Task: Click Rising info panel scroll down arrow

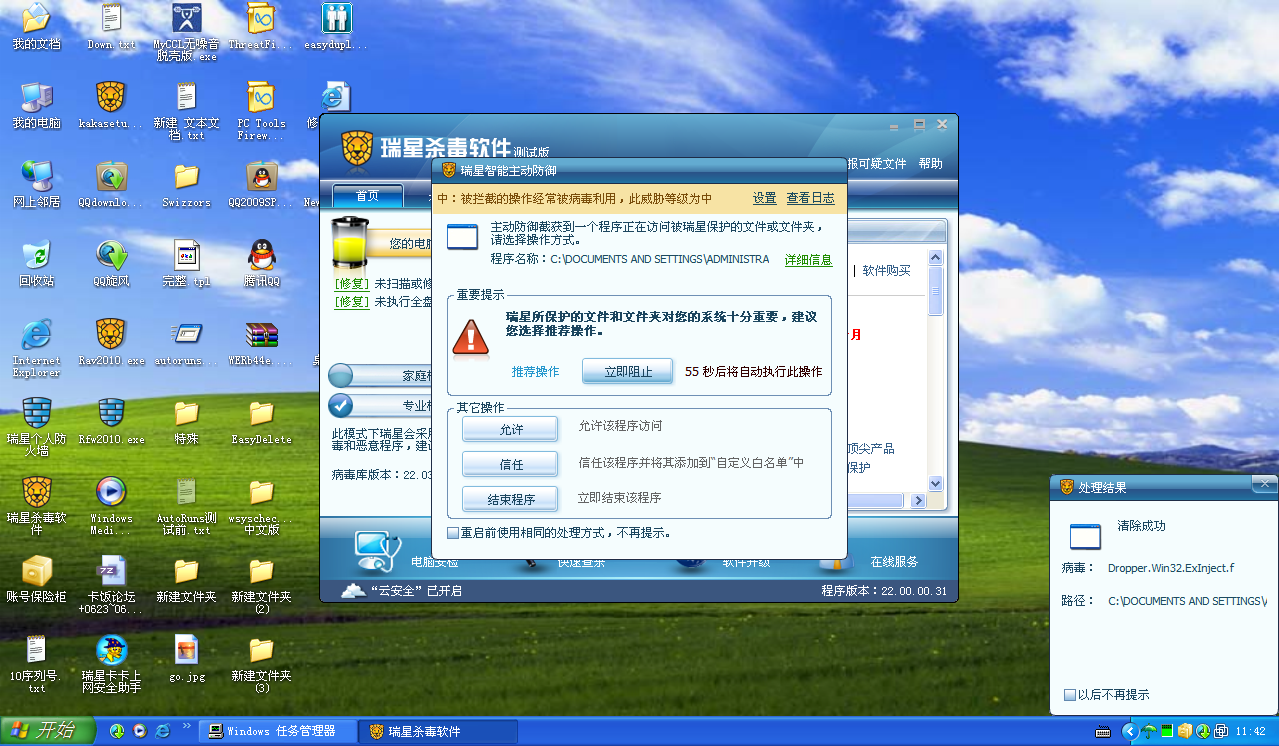Action: 935,483
